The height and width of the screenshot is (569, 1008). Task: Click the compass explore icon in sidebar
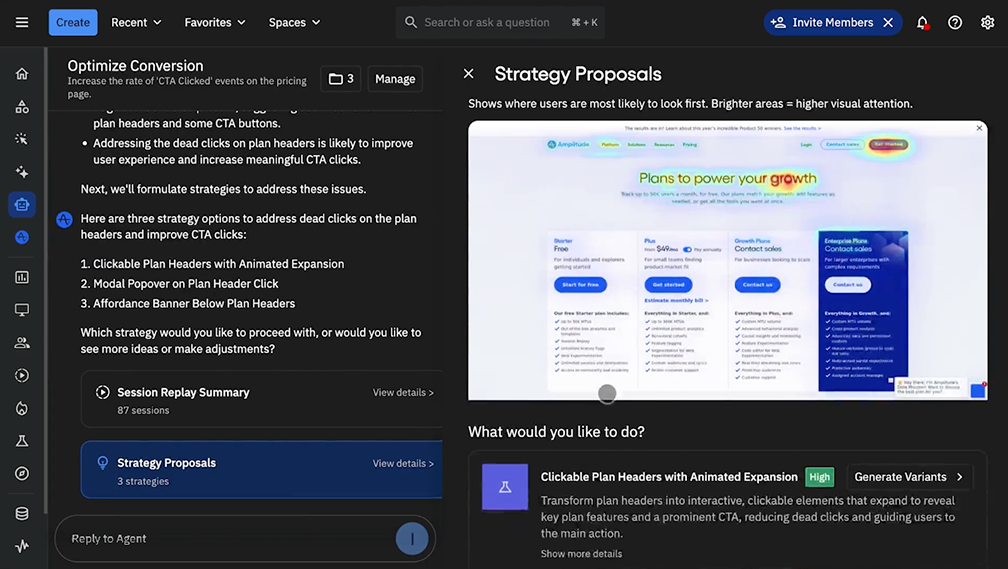click(22, 474)
